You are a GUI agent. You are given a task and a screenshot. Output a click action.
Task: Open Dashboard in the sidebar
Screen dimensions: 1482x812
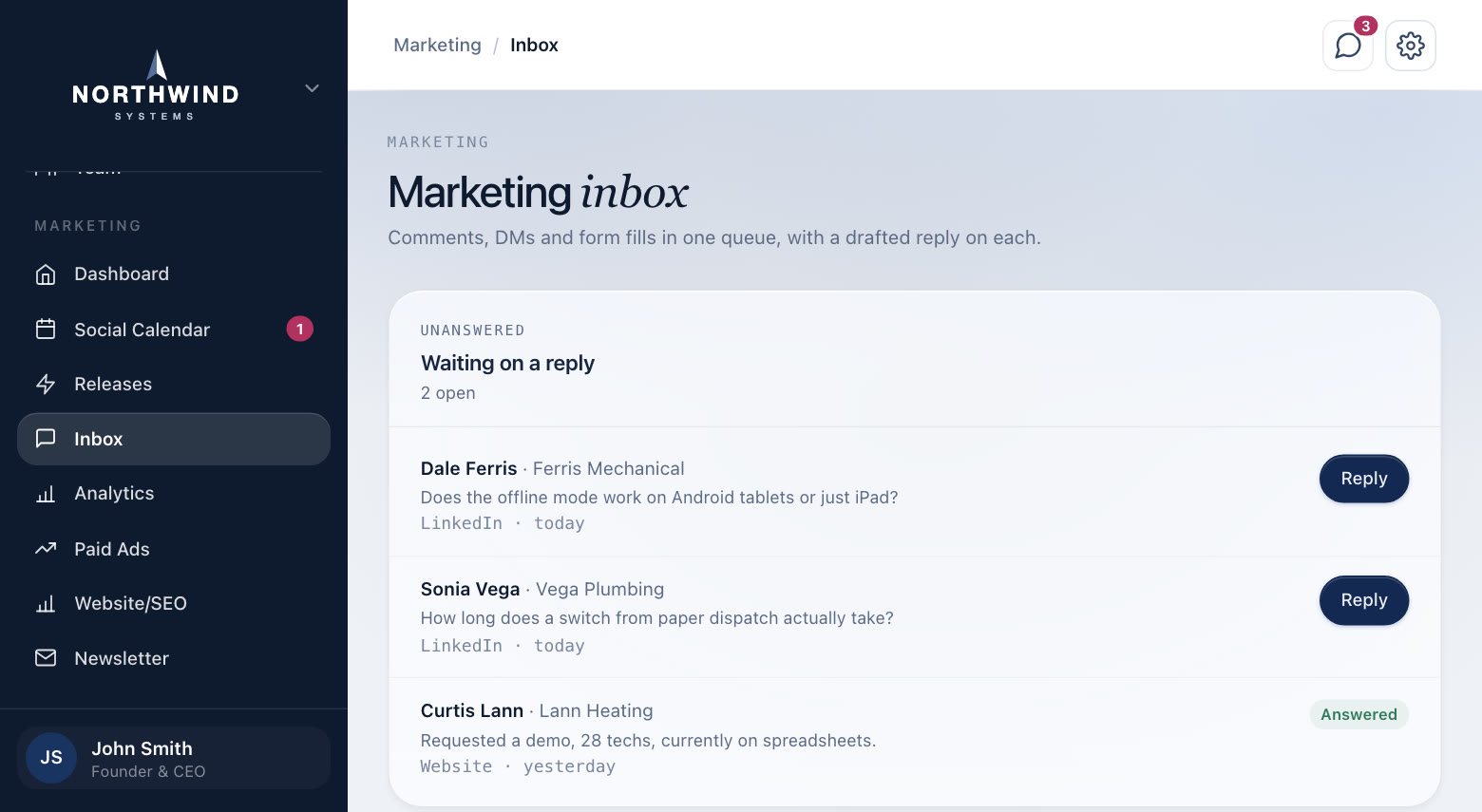[174, 274]
